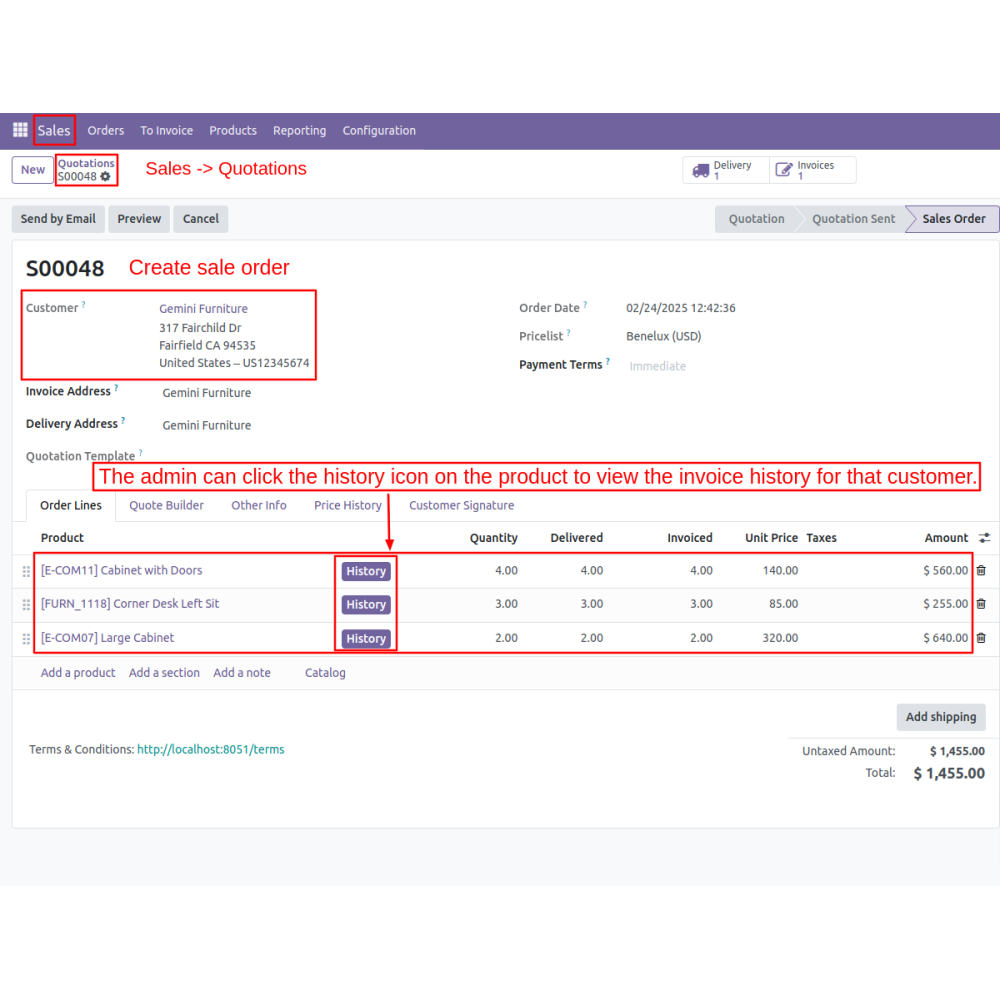The width and height of the screenshot is (1000, 1000).
Task: View History for Large Cabinet
Action: click(x=366, y=638)
